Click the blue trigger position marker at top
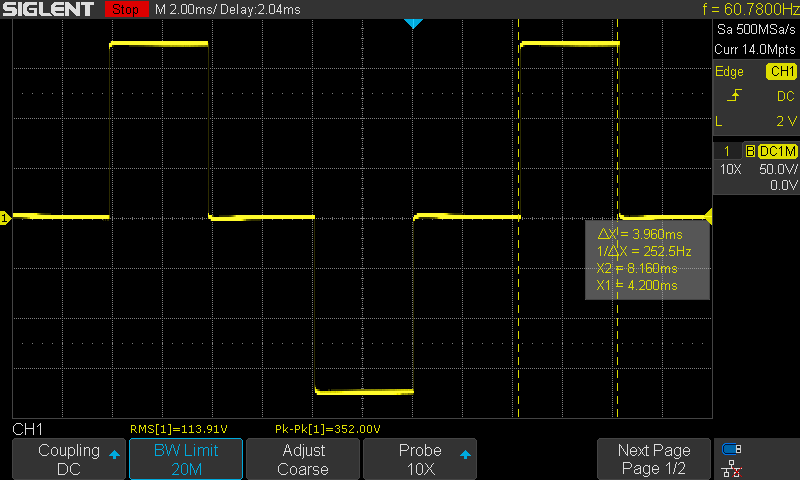This screenshot has width=800, height=480. click(412, 23)
